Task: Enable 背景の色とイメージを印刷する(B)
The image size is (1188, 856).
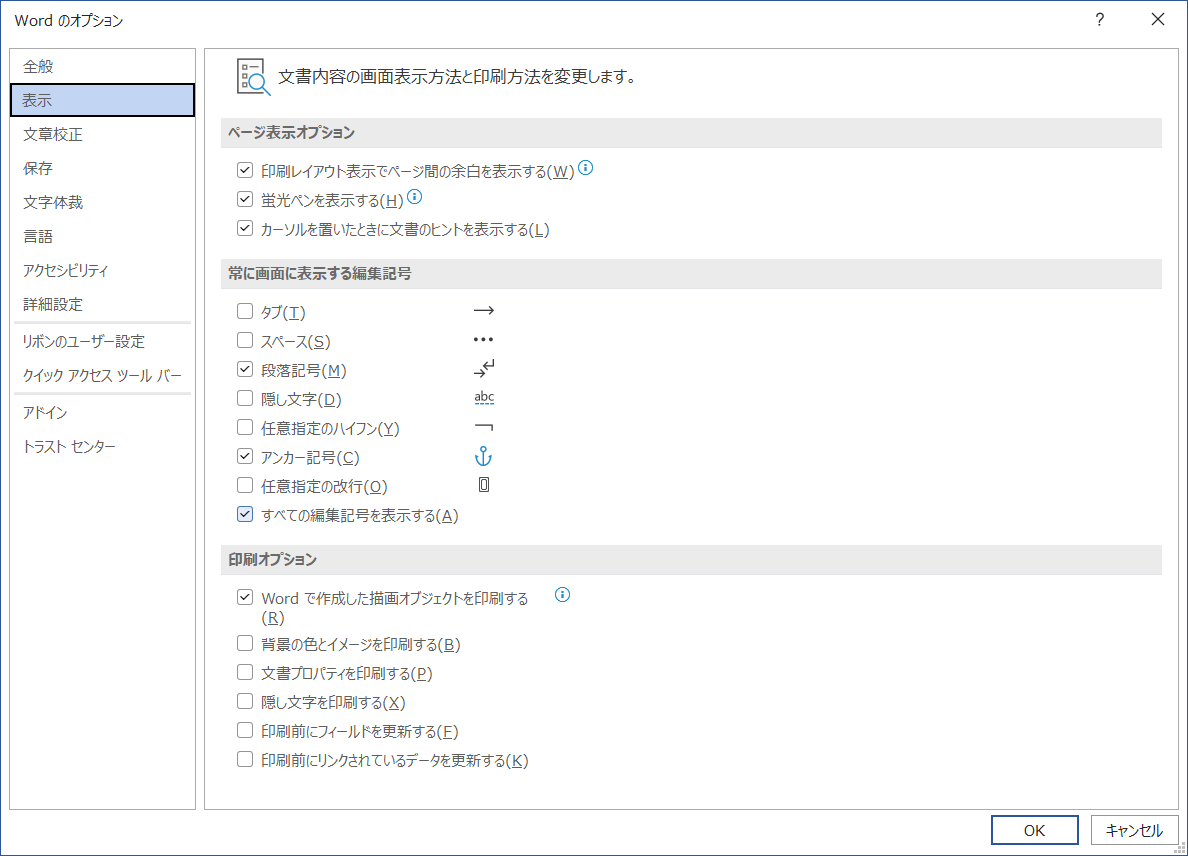Action: click(x=245, y=643)
